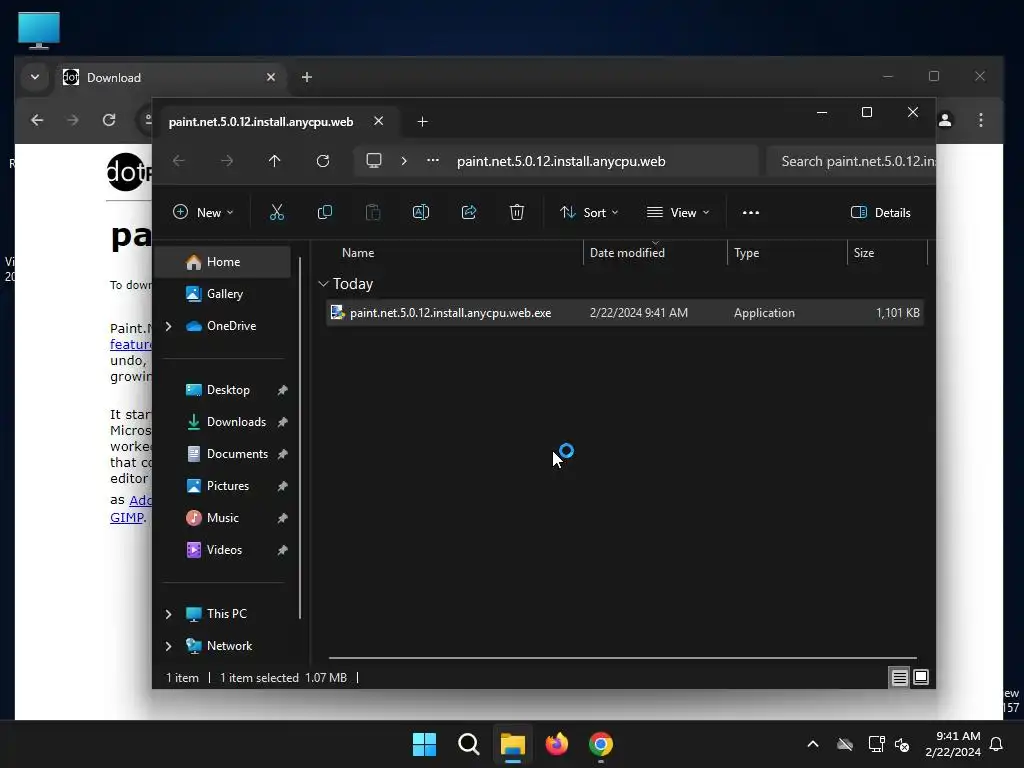Click the GIMP link on the webpage
1024x768 pixels.
(x=126, y=517)
